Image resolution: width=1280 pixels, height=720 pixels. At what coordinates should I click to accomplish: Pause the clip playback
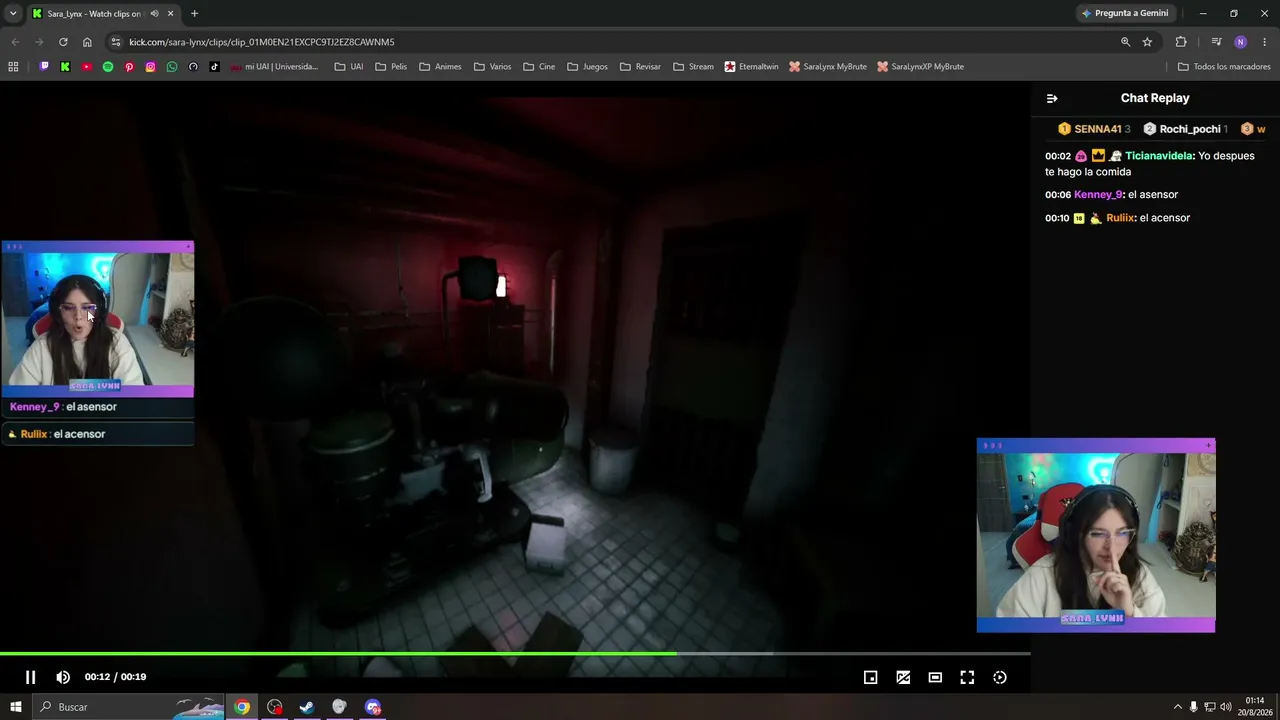pyautogui.click(x=30, y=677)
